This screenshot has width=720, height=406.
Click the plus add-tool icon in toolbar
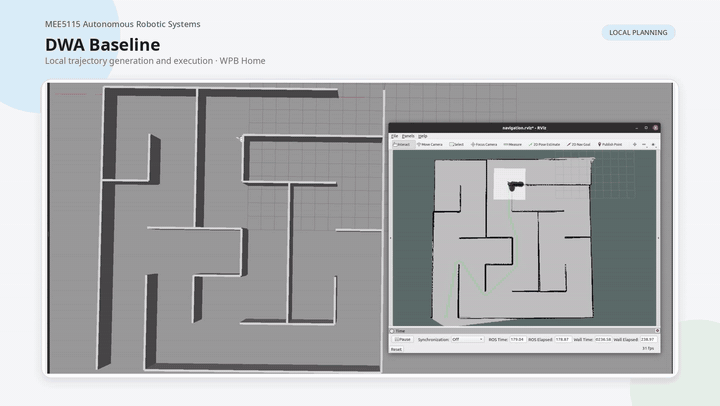pyautogui.click(x=635, y=144)
